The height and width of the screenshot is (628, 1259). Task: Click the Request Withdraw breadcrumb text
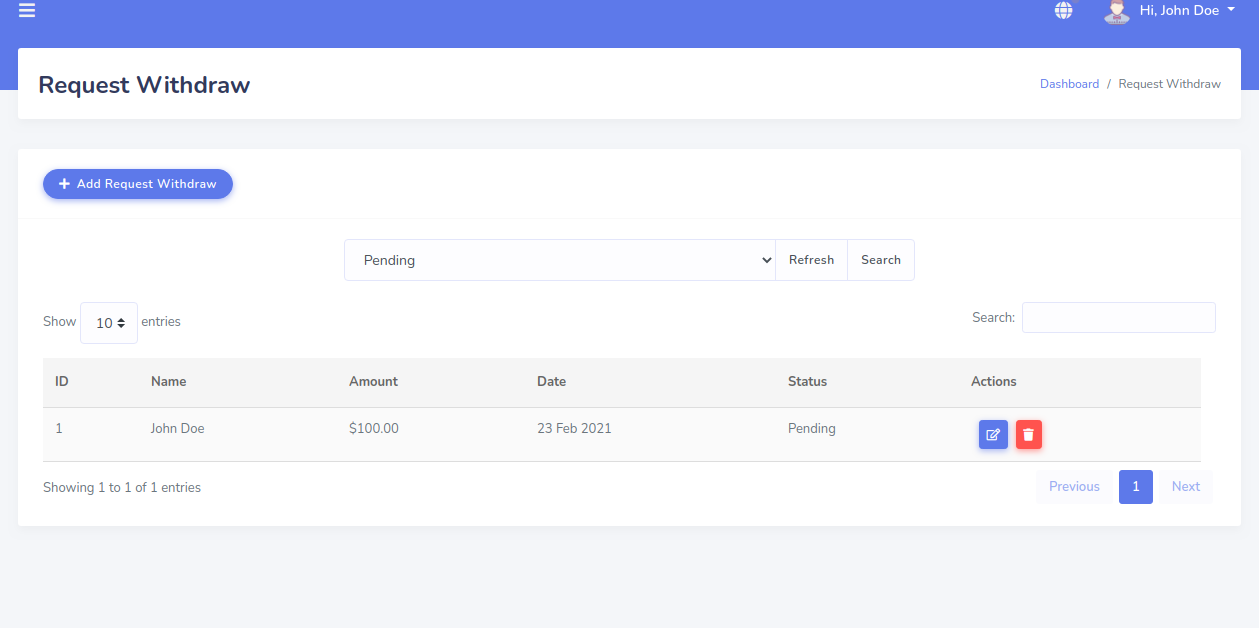[x=1169, y=84]
